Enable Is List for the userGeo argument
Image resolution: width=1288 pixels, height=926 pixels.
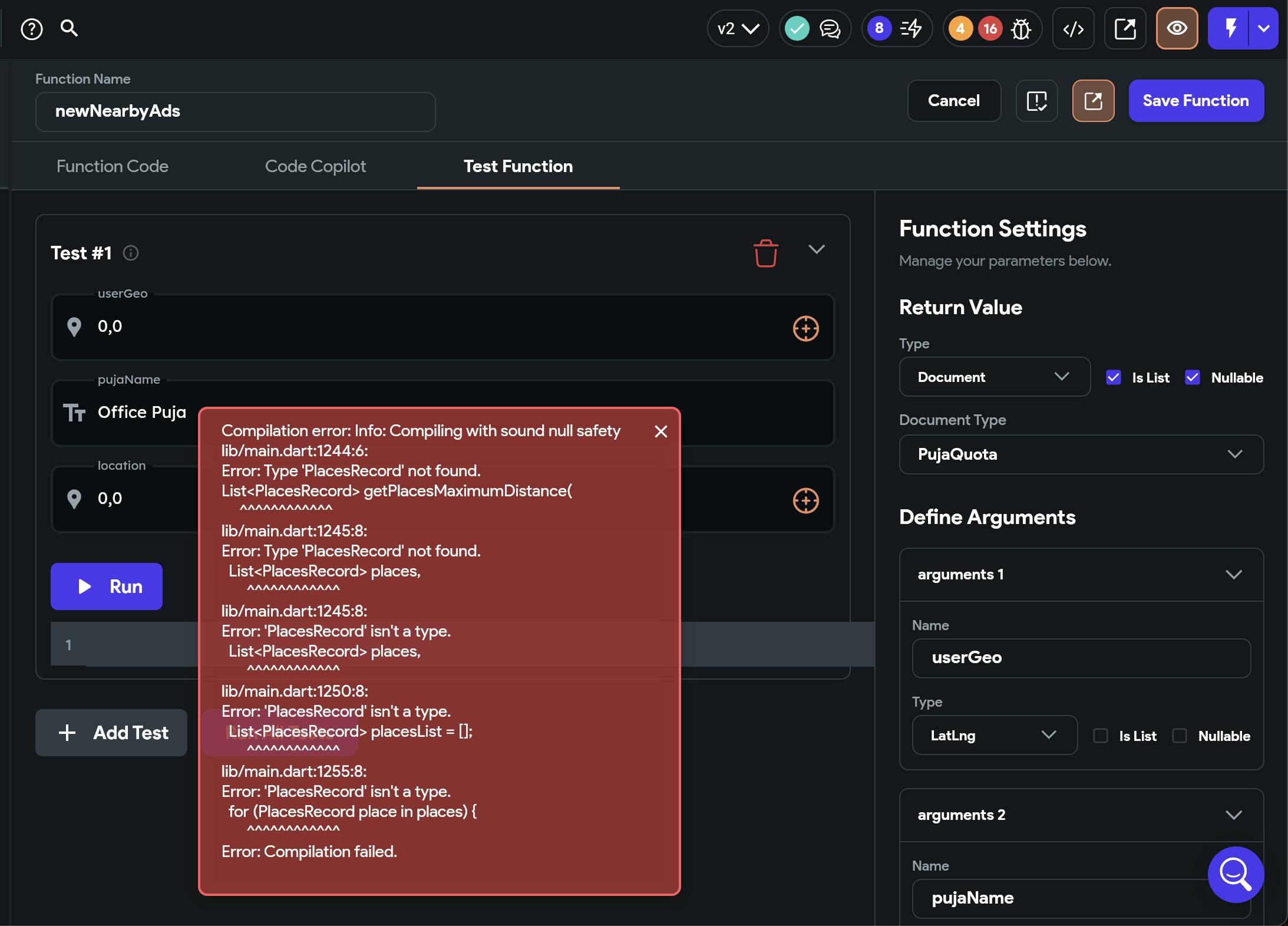[x=1101, y=736]
